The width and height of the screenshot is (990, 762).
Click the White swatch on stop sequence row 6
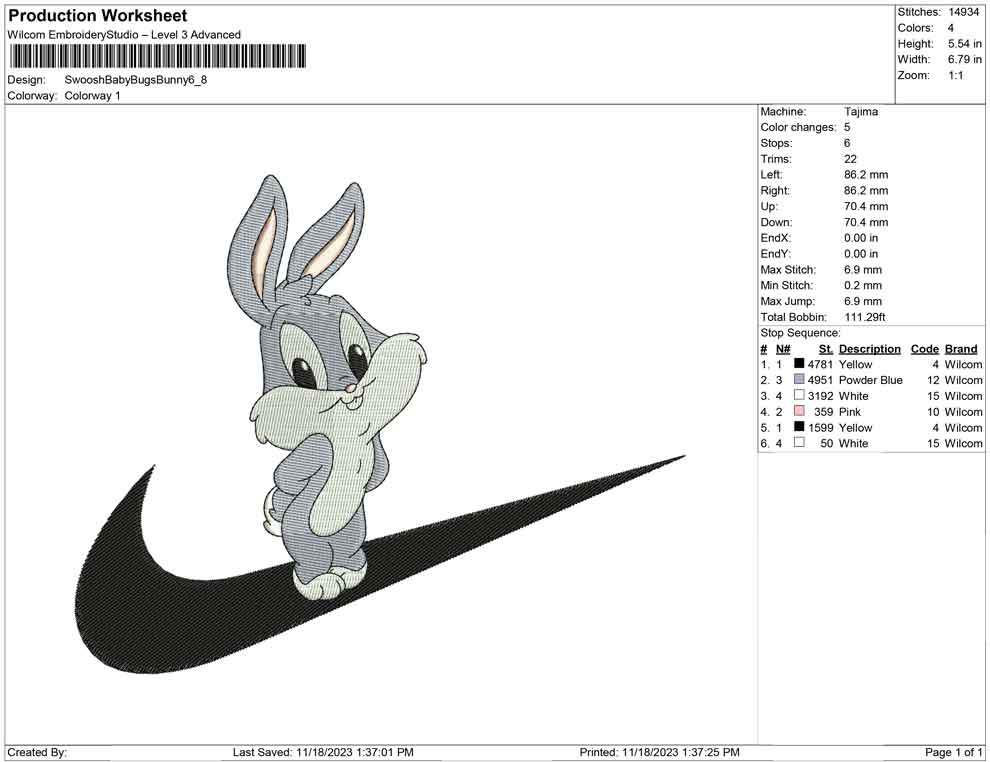tap(798, 443)
